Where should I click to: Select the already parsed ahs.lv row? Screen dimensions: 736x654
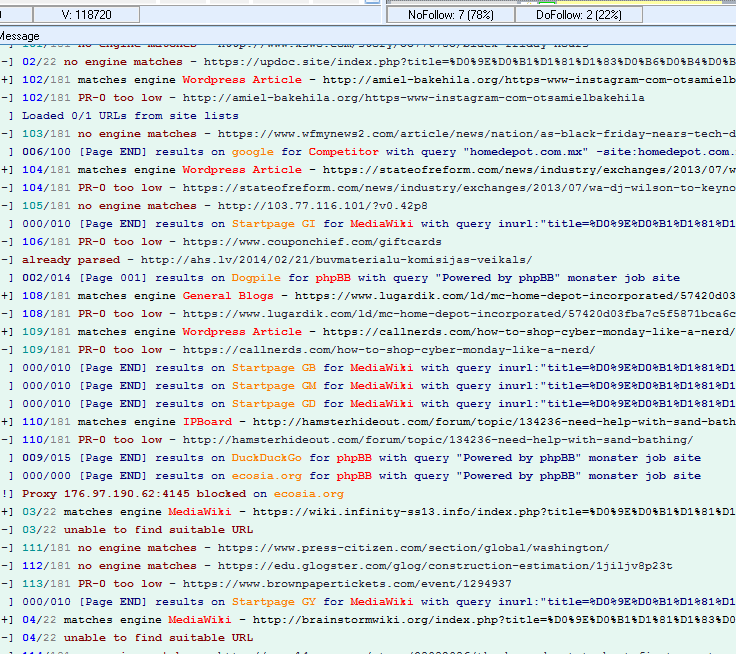[368, 260]
